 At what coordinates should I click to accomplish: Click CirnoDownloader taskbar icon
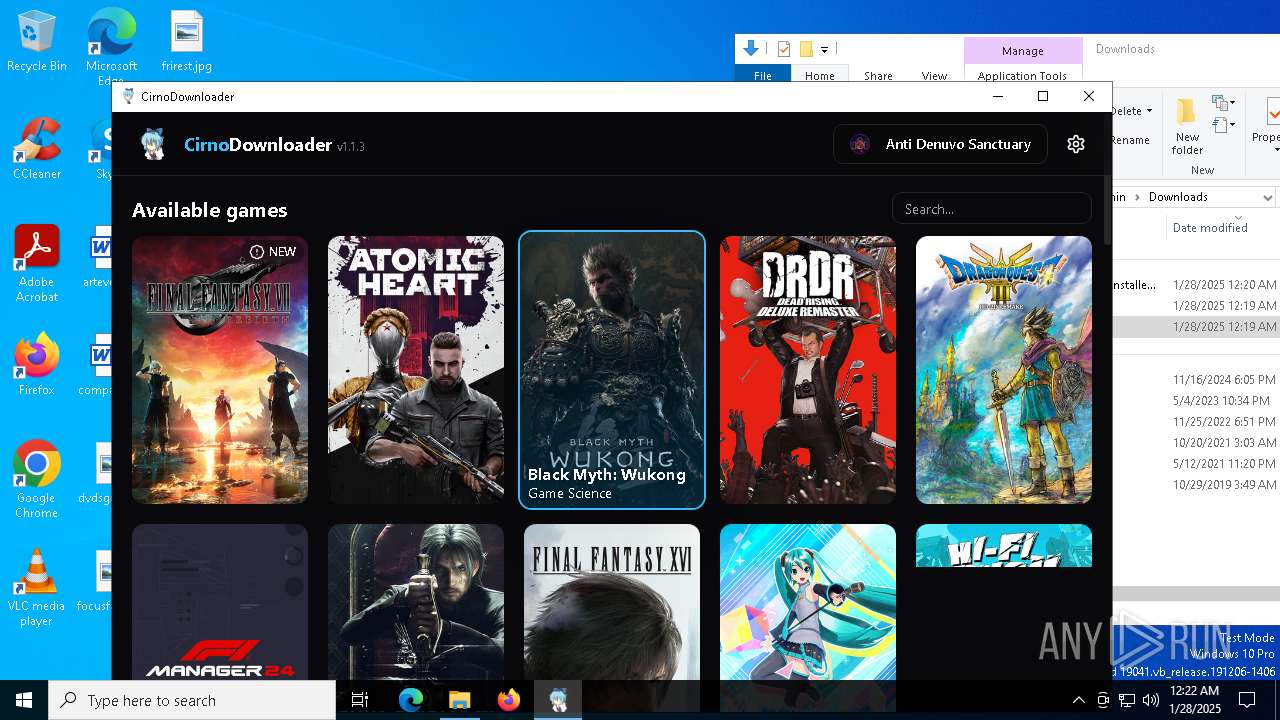tap(558, 700)
